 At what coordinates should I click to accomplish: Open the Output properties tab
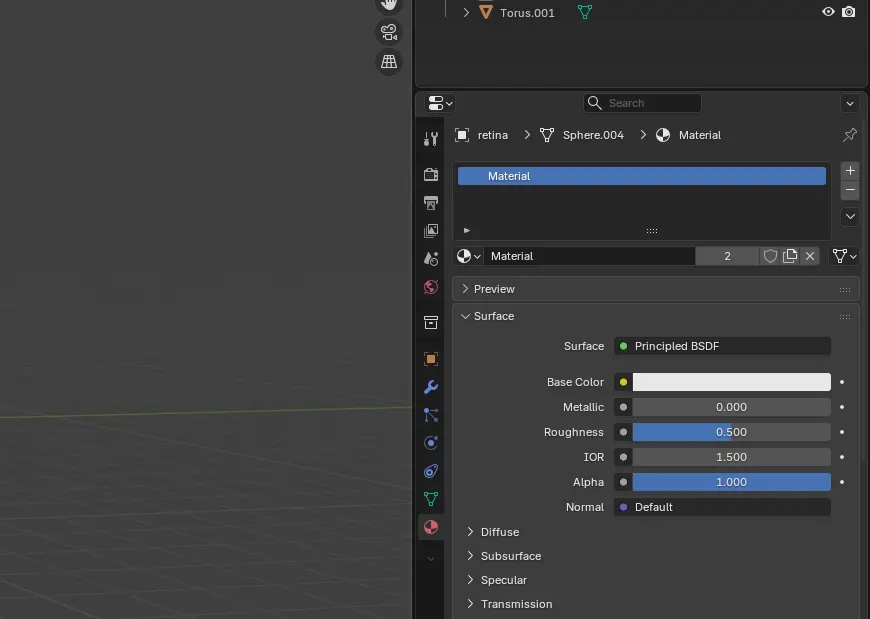point(431,203)
